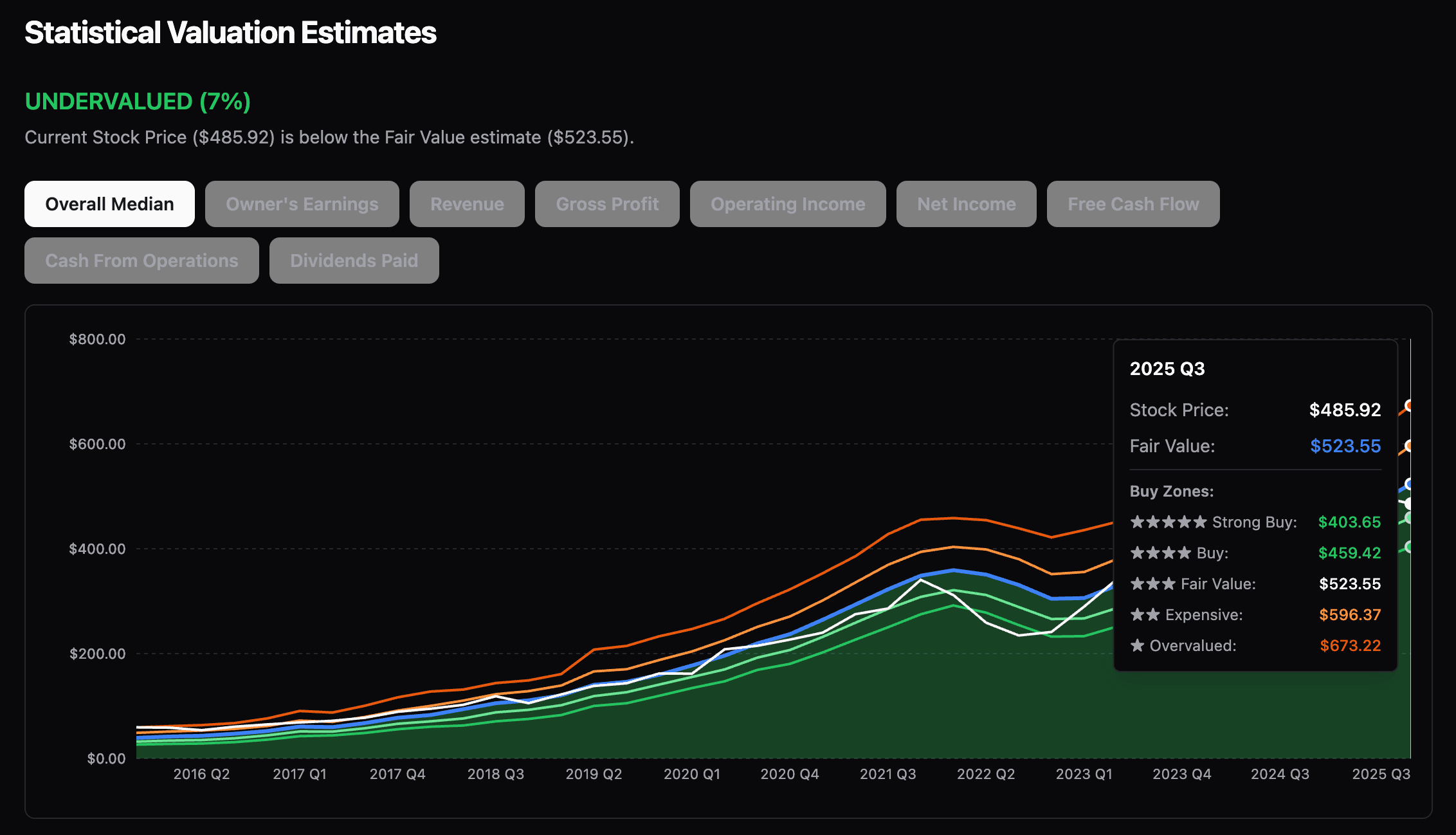Open the Free Cash Flow chart
The image size is (1456, 835).
[x=1133, y=204]
